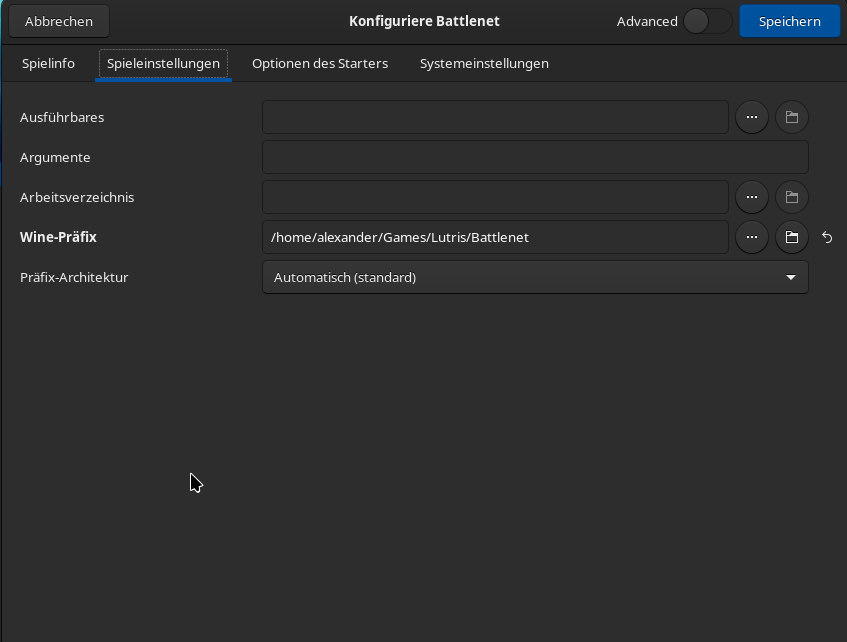The image size is (847, 642).
Task: Click the Wine-Präfix label
Action: (58, 237)
